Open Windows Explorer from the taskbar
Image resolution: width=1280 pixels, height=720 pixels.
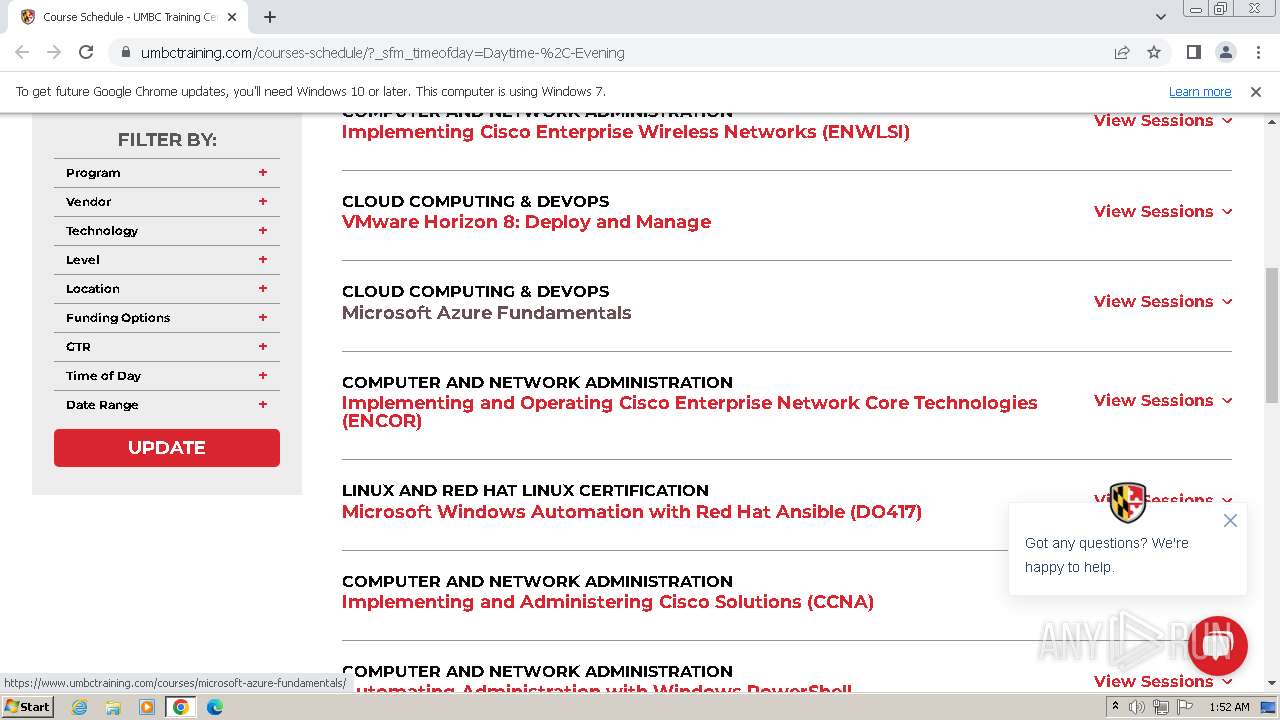[113, 707]
